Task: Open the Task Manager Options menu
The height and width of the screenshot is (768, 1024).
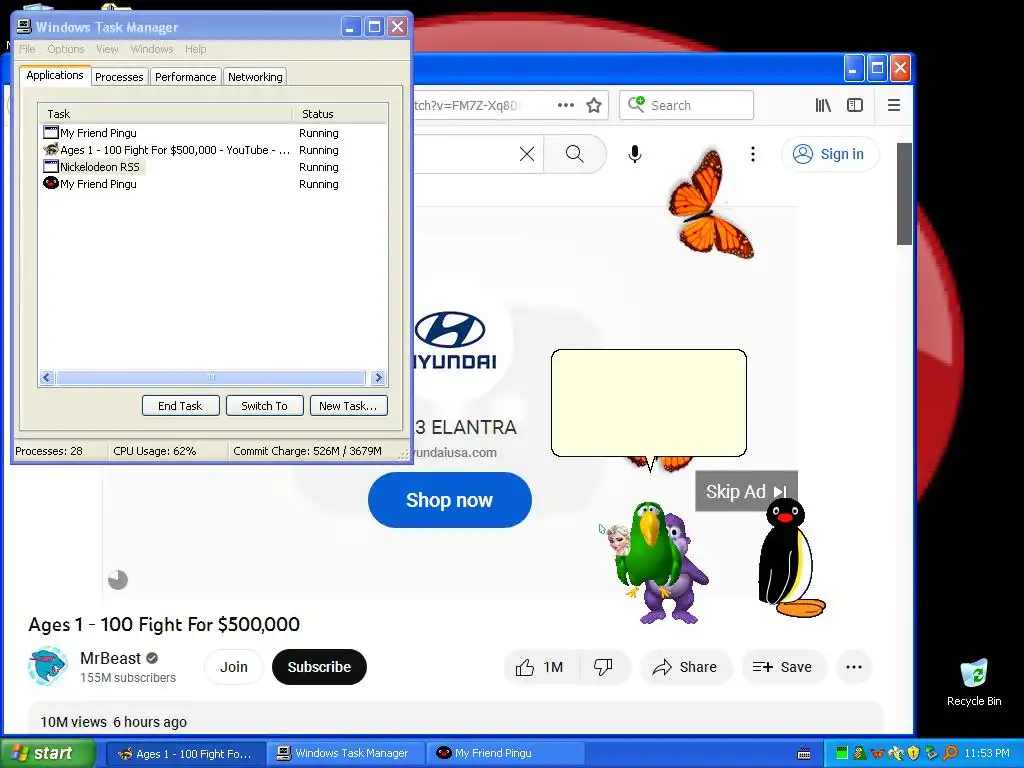Action: point(66,49)
